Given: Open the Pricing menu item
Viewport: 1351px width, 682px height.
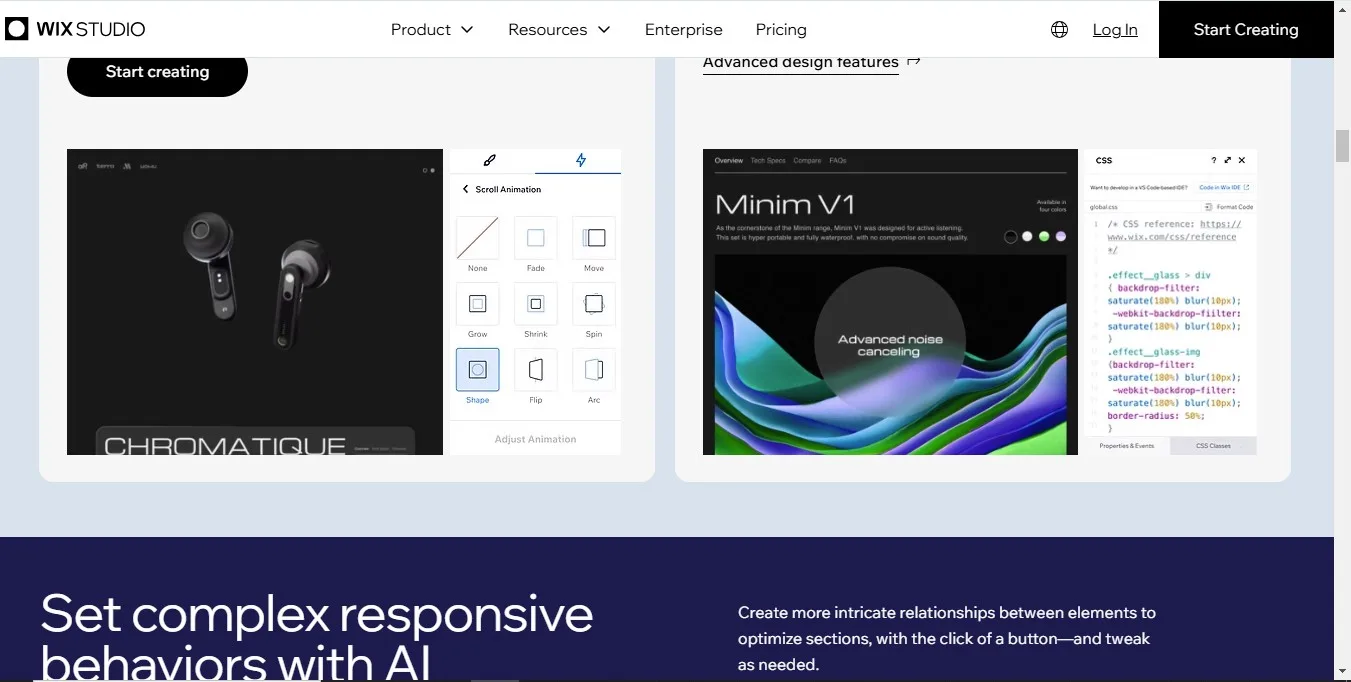Looking at the screenshot, I should (781, 29).
